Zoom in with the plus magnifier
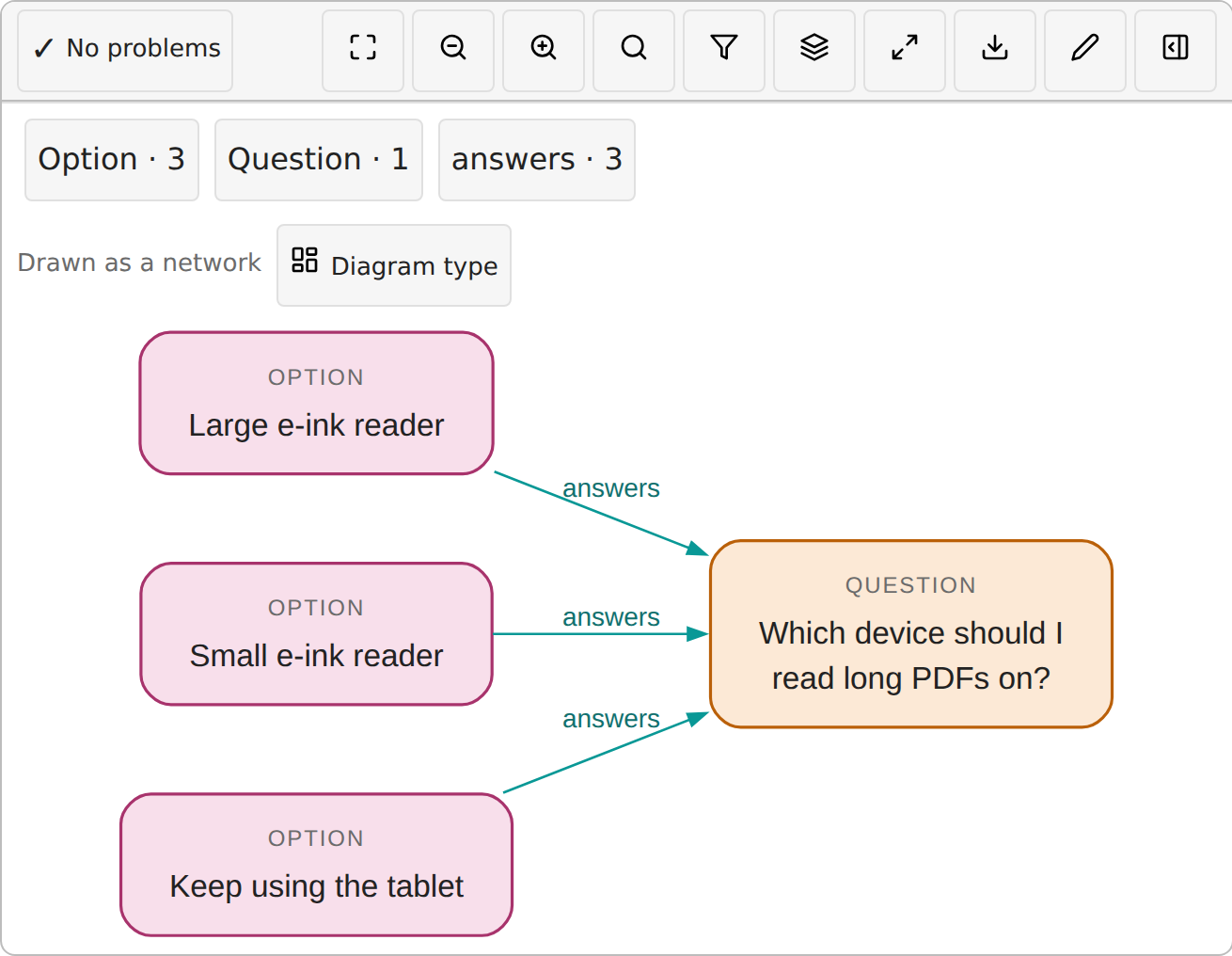The image size is (1232, 956). [544, 51]
